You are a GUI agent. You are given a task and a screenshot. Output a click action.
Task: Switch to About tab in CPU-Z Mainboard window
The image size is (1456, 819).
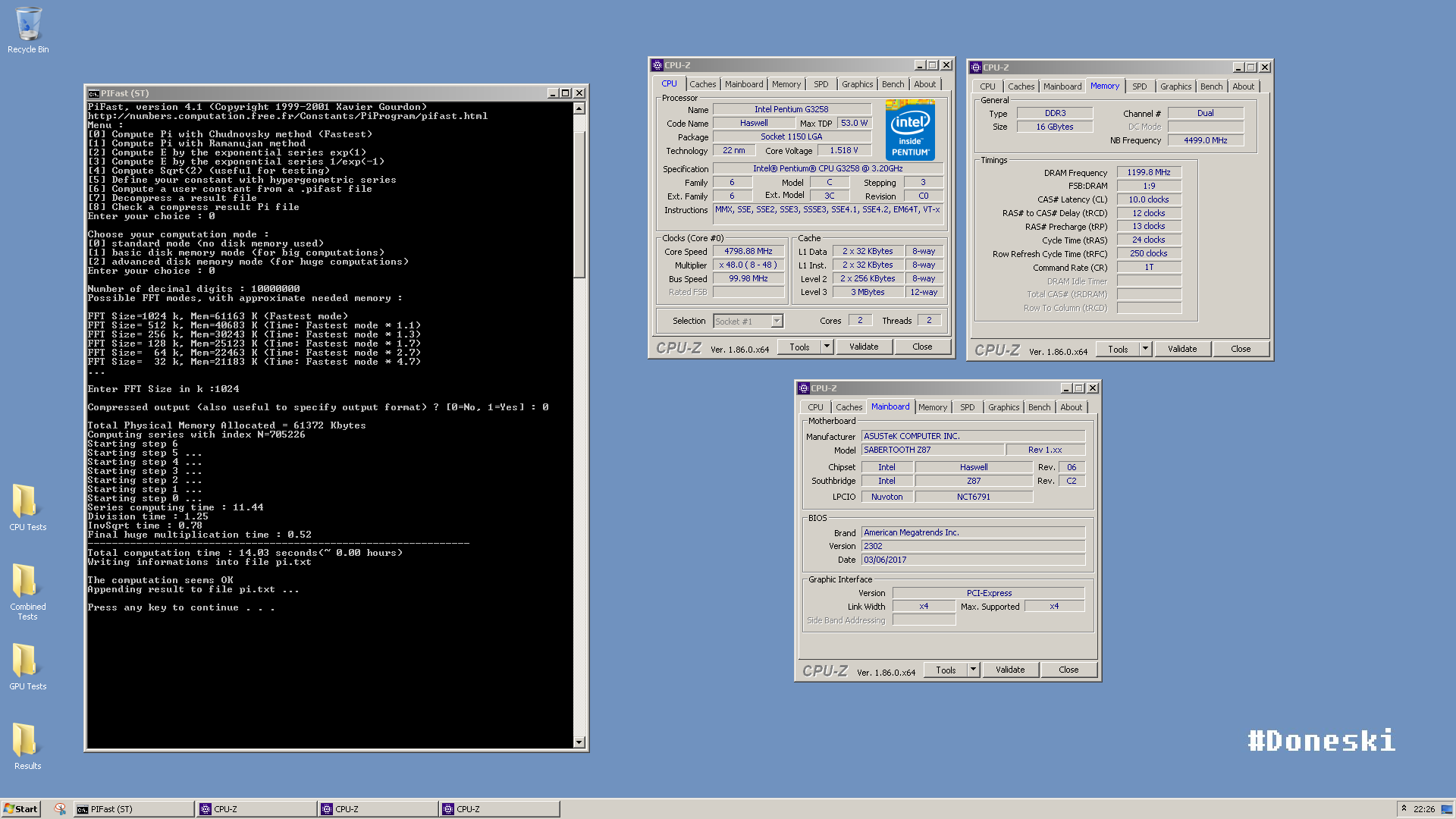1072,407
